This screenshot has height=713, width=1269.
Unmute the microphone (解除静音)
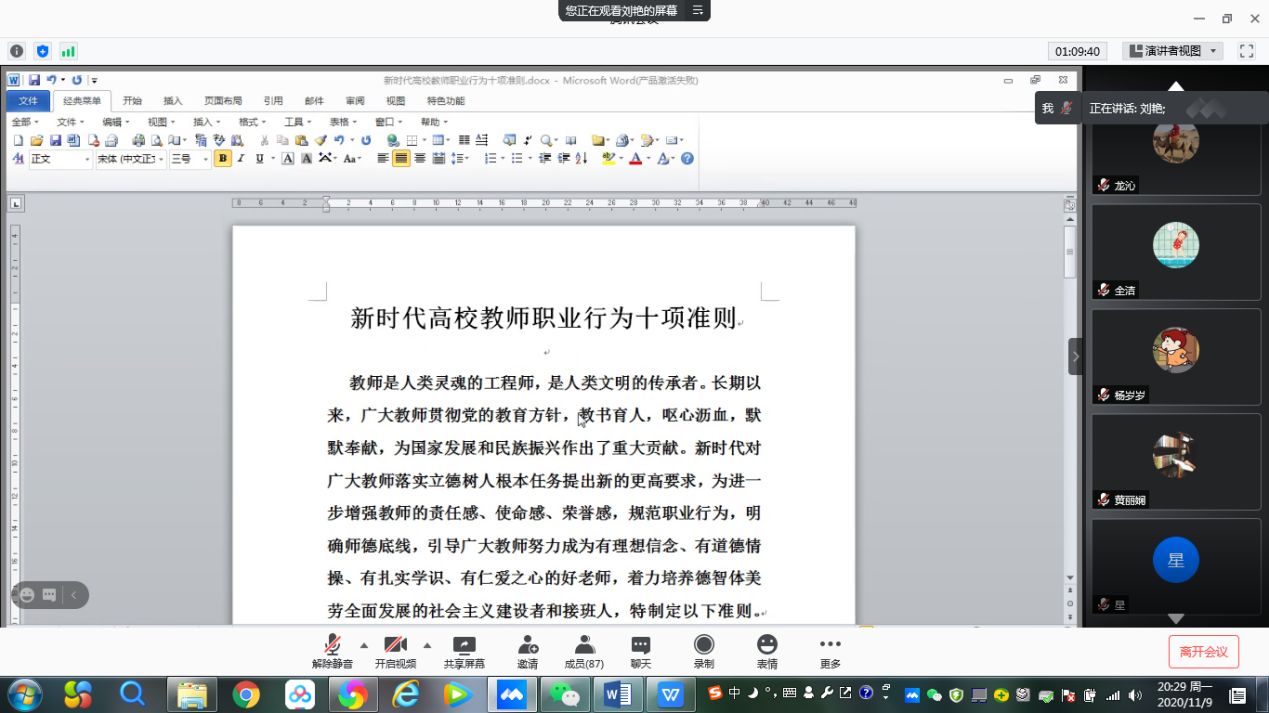click(x=332, y=646)
